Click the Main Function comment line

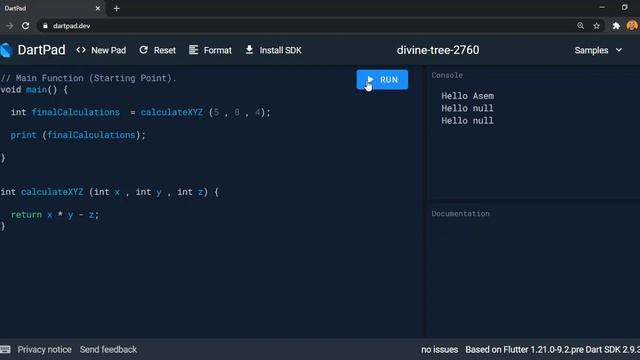[x=89, y=78]
